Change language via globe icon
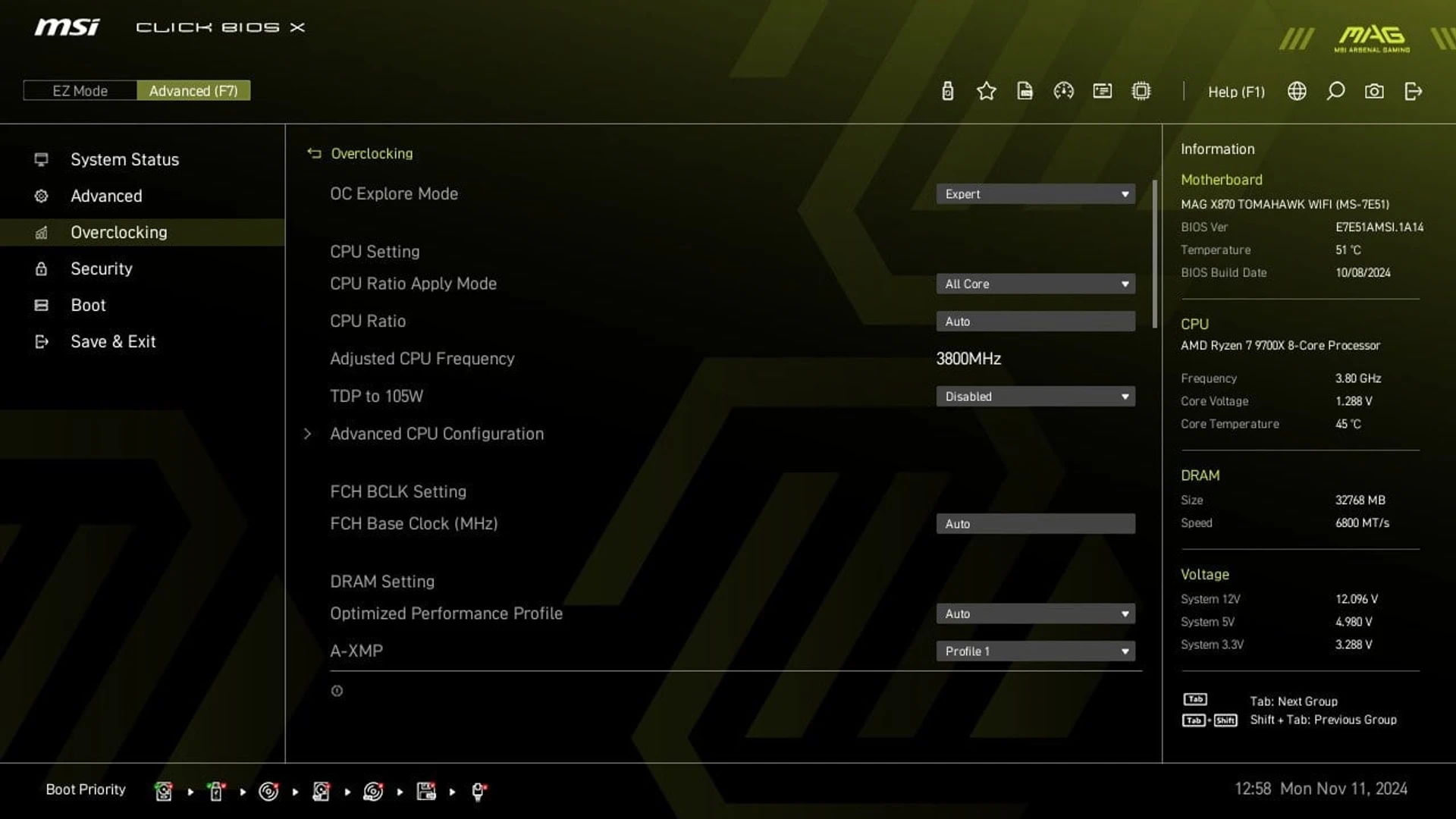Viewport: 1456px width, 819px height. [x=1297, y=91]
